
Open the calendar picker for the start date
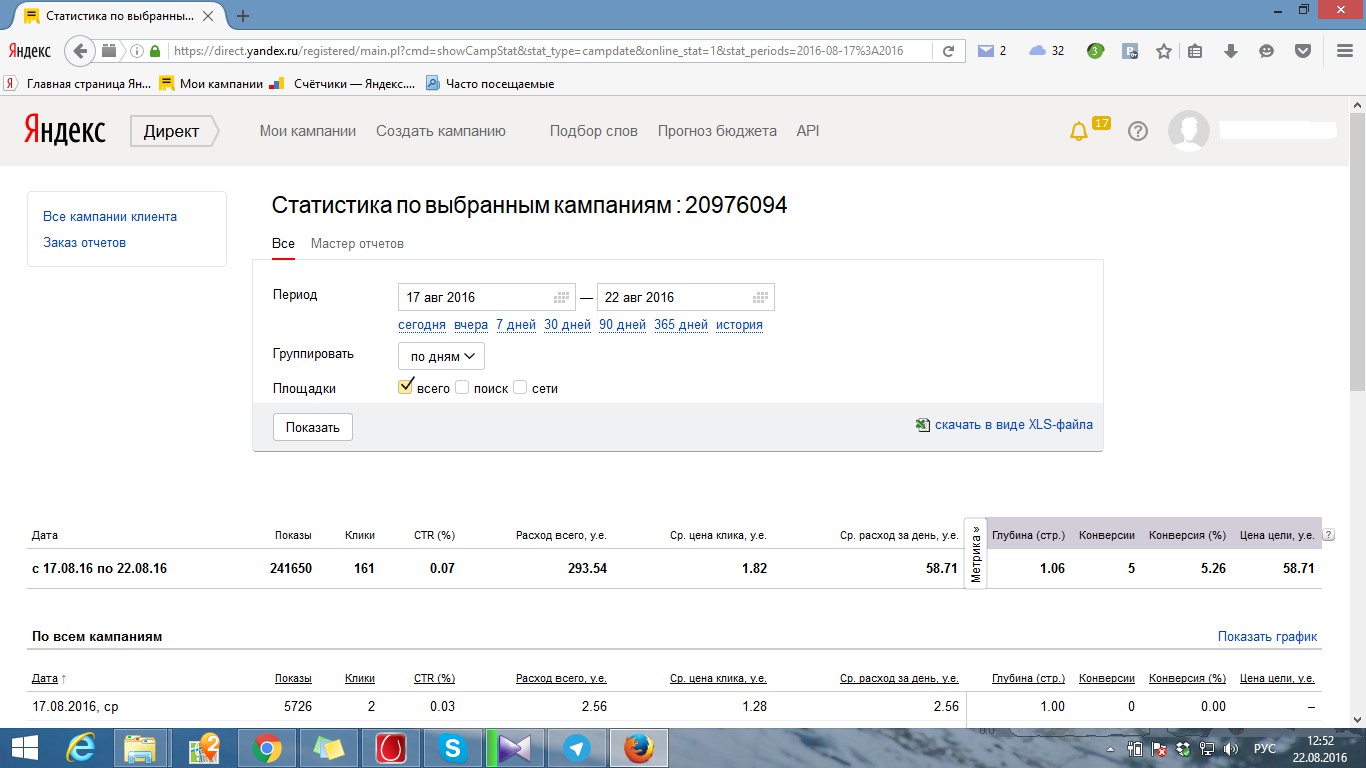click(562, 297)
